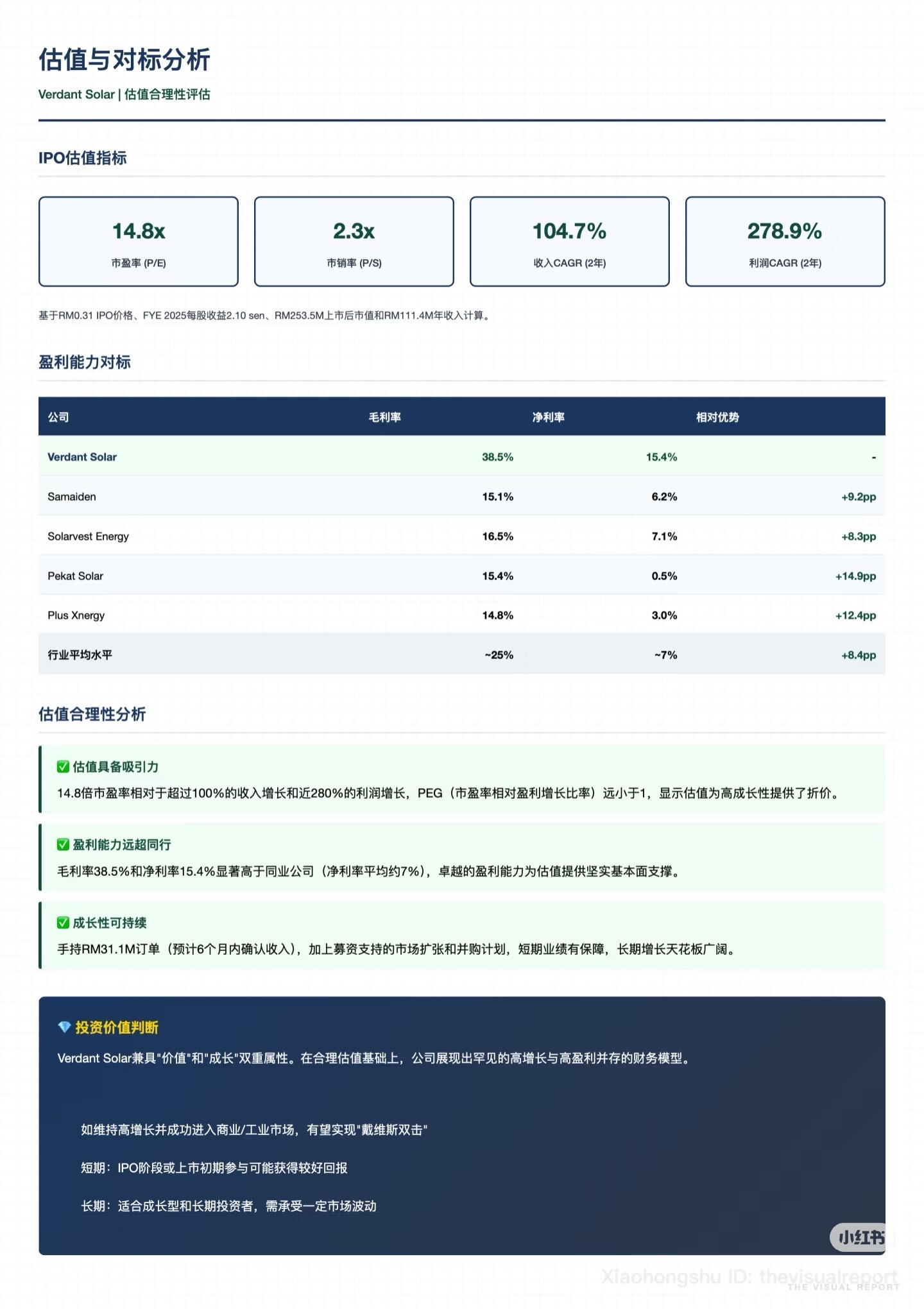Click the 成长性可持续 heading
Screen dimensions: 924x1309
110,923
